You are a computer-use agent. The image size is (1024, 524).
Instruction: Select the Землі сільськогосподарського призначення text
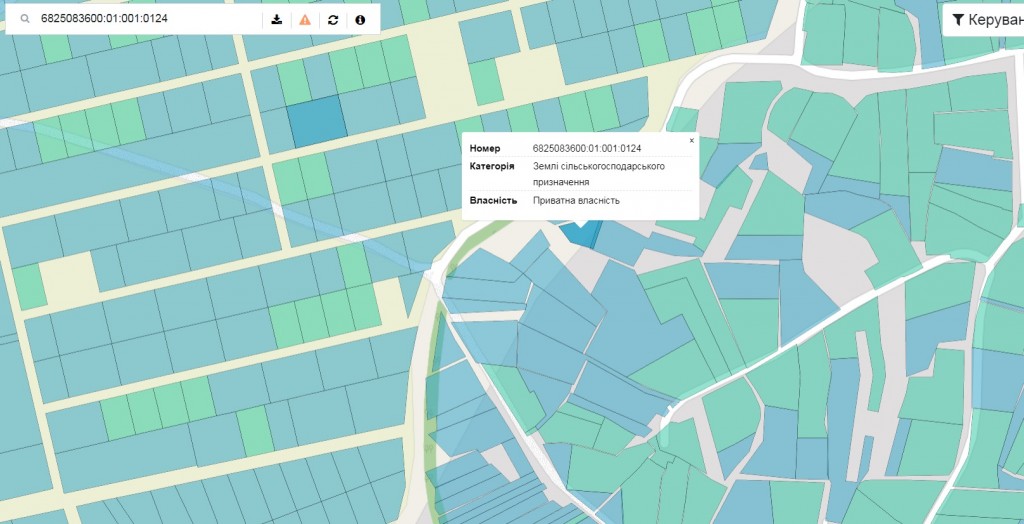(x=598, y=174)
